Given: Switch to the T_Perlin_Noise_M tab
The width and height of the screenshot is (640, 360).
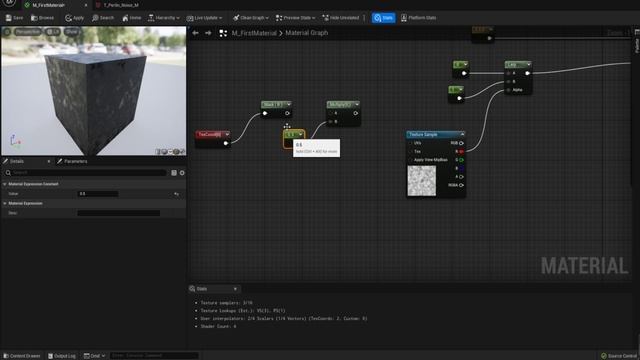Looking at the screenshot, I should (121, 5).
